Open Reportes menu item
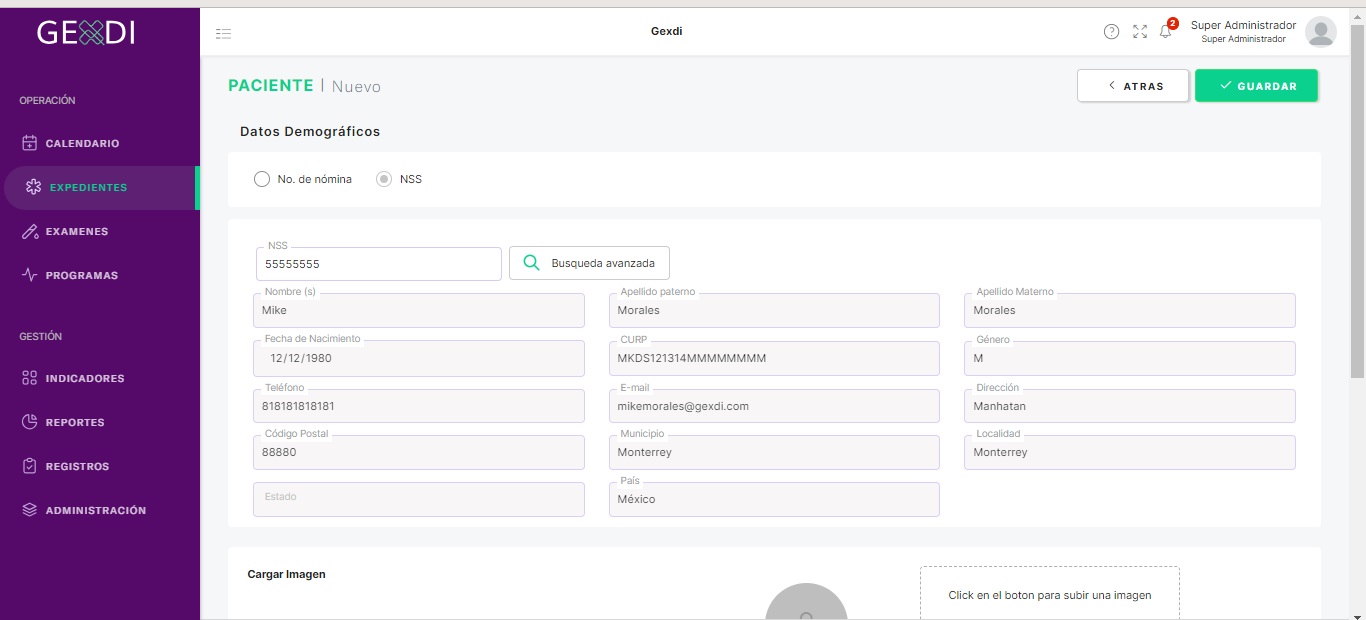 [x=100, y=422]
